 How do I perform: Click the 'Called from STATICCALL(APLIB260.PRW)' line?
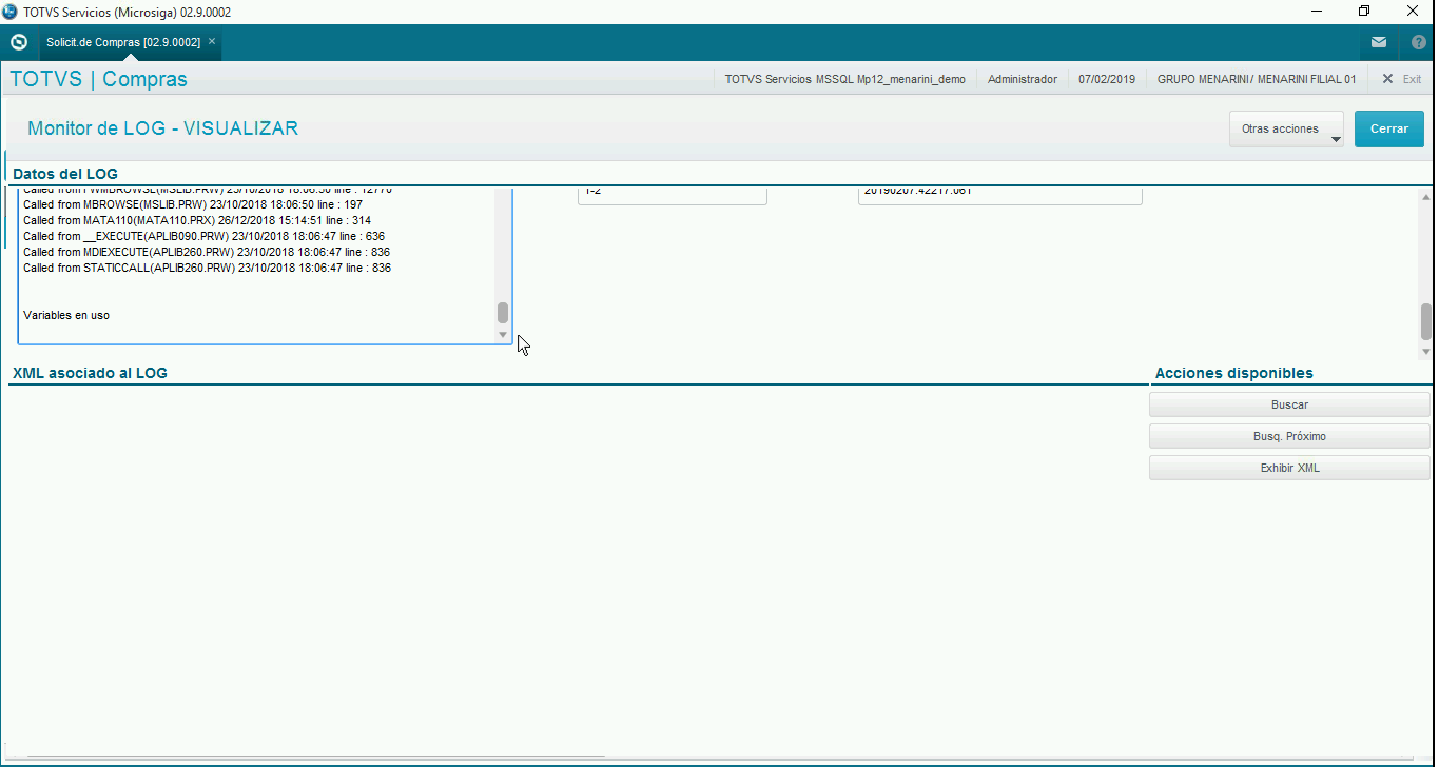(207, 268)
